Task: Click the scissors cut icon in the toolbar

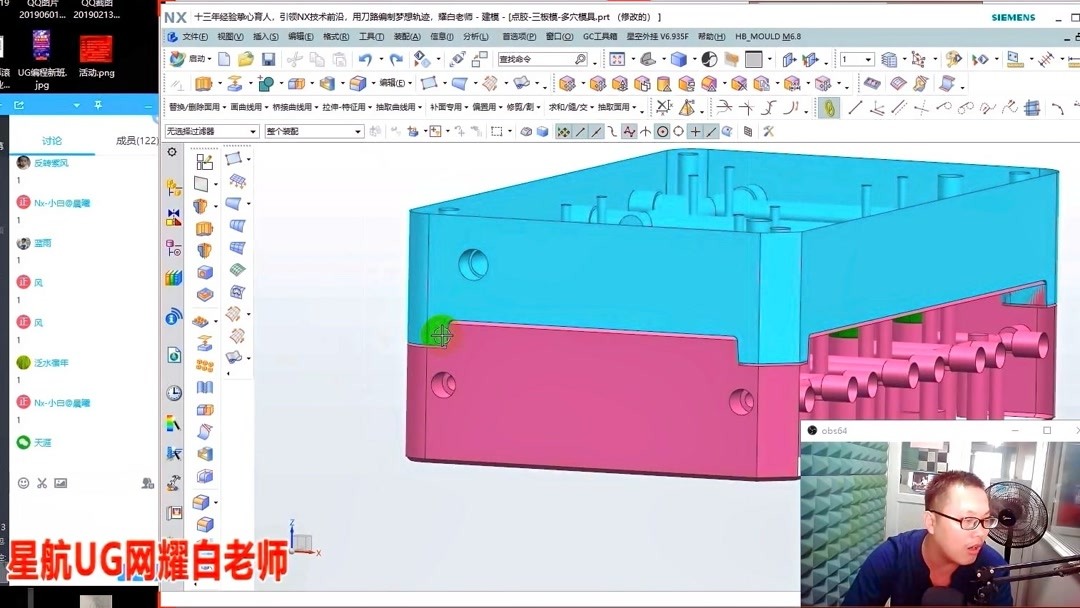Action: point(292,59)
